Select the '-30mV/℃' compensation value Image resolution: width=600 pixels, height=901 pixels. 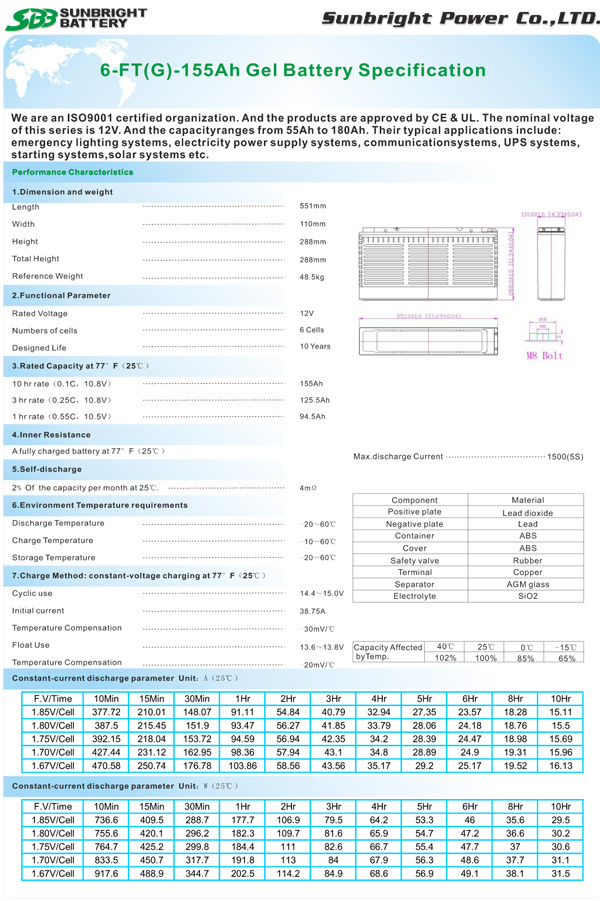click(x=318, y=629)
